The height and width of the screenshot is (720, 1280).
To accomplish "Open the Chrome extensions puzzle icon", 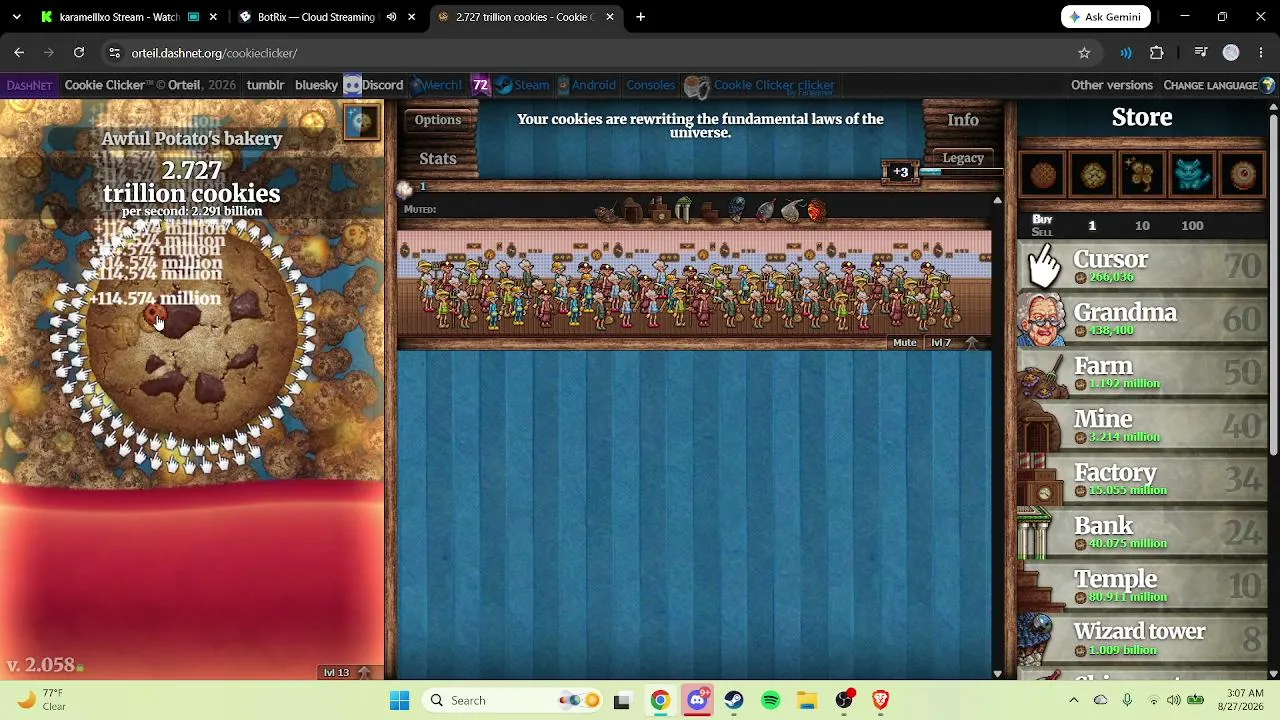I will (x=1157, y=53).
